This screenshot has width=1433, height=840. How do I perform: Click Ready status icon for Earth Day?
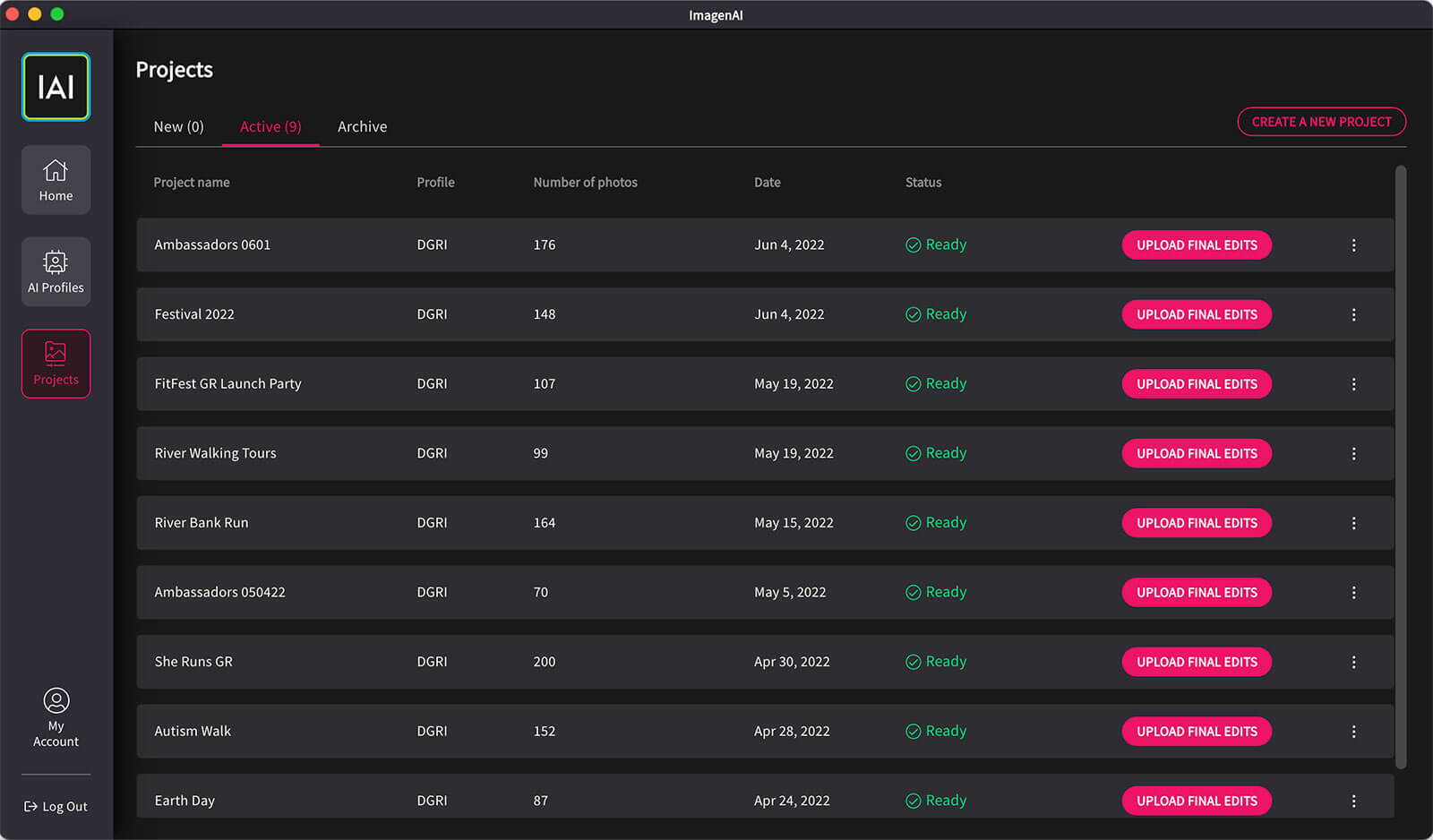[913, 801]
